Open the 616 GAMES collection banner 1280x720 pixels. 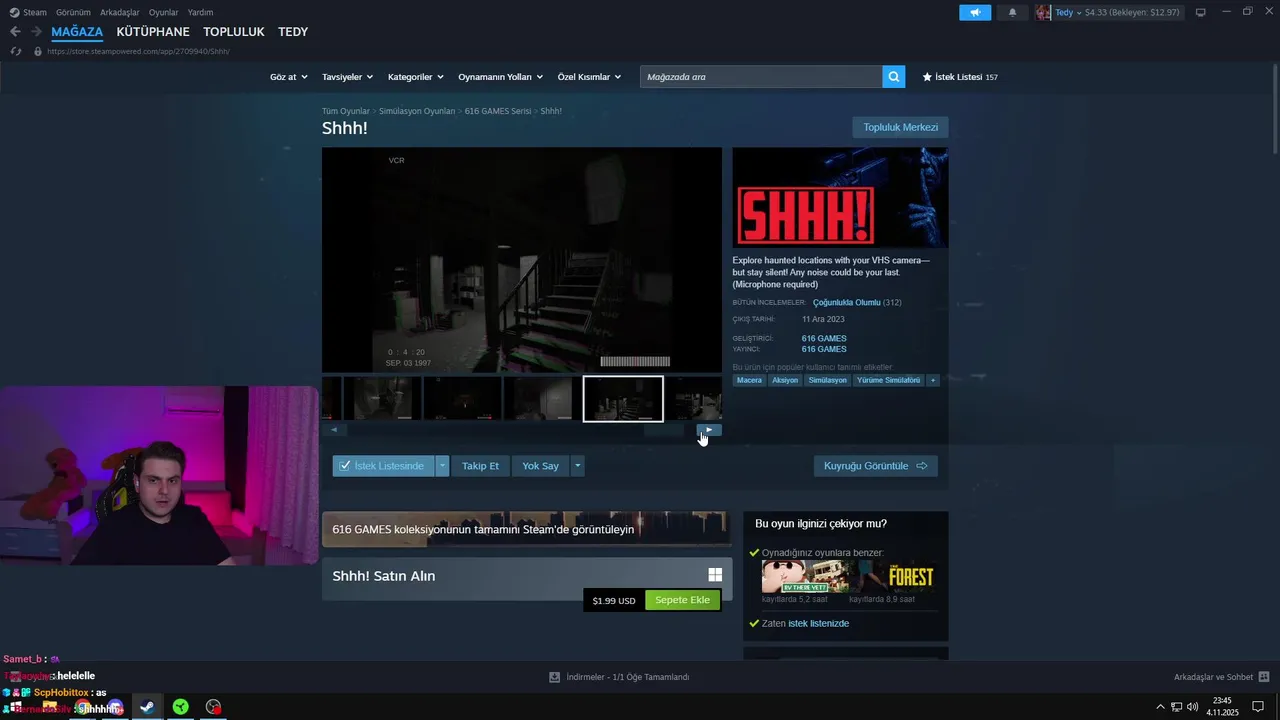click(x=527, y=529)
